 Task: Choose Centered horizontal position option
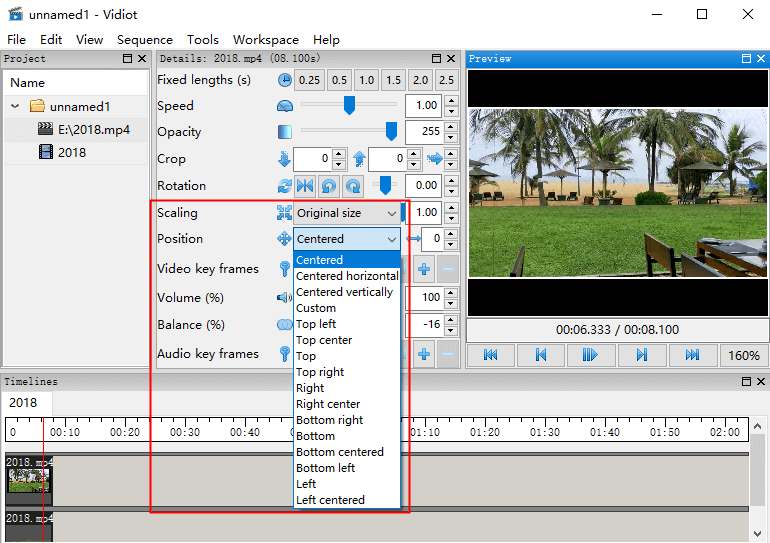347,276
